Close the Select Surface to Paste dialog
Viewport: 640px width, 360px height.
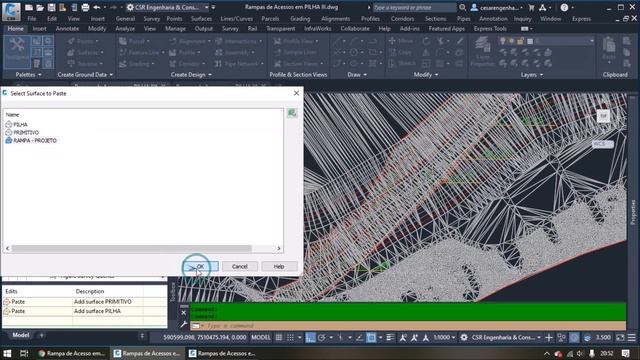tap(296, 93)
